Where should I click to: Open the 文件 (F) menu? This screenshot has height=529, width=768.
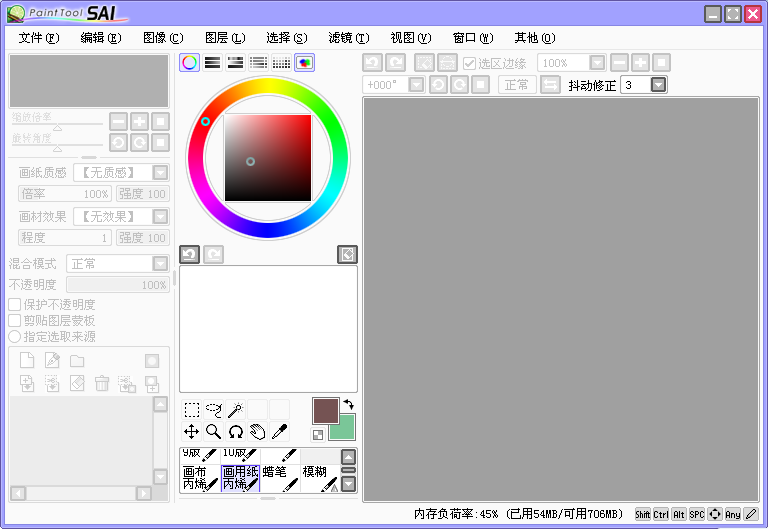point(39,38)
